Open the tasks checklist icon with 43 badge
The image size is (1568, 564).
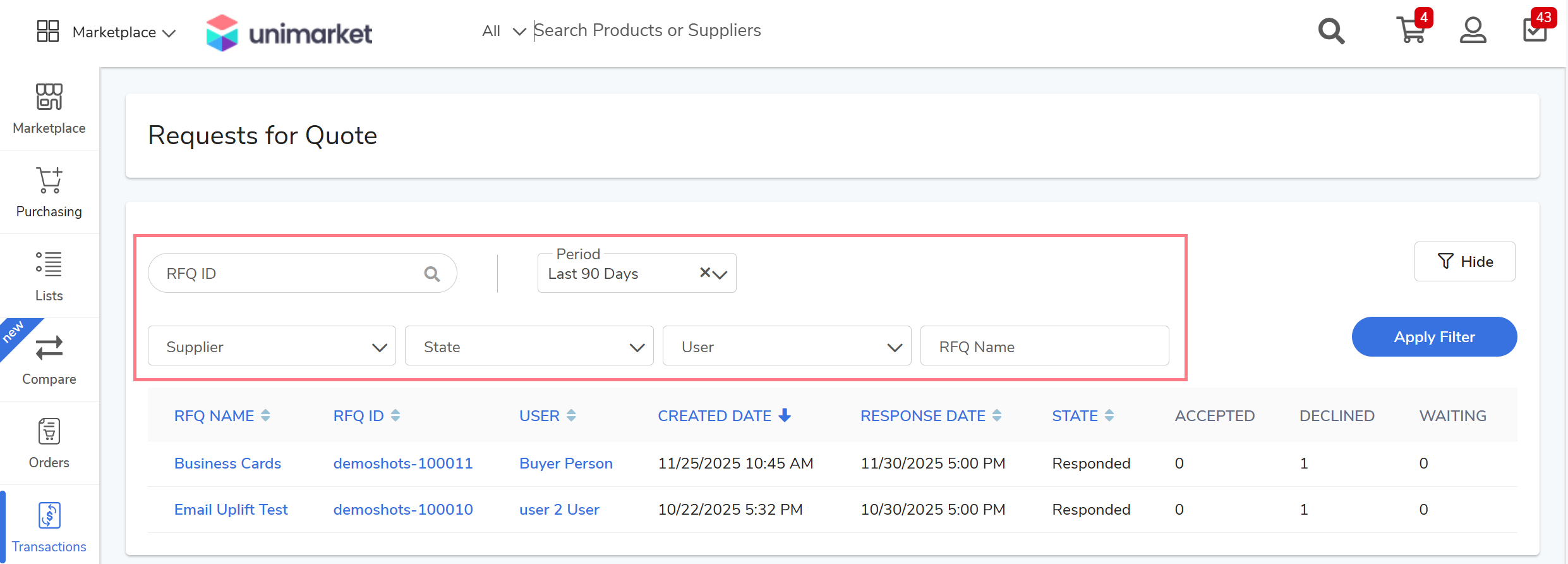pyautogui.click(x=1535, y=30)
